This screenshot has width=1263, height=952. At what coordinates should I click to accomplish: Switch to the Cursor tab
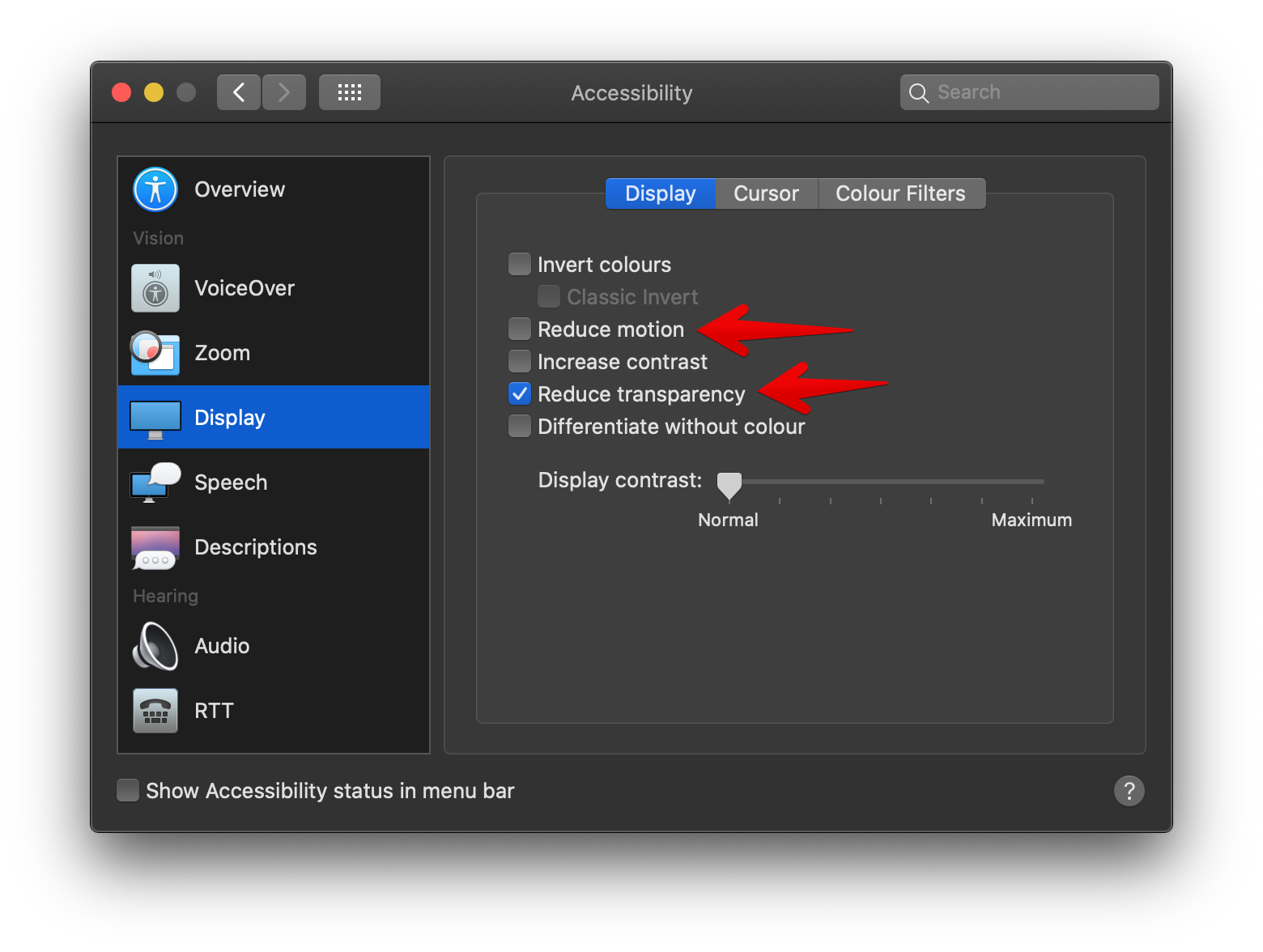766,193
